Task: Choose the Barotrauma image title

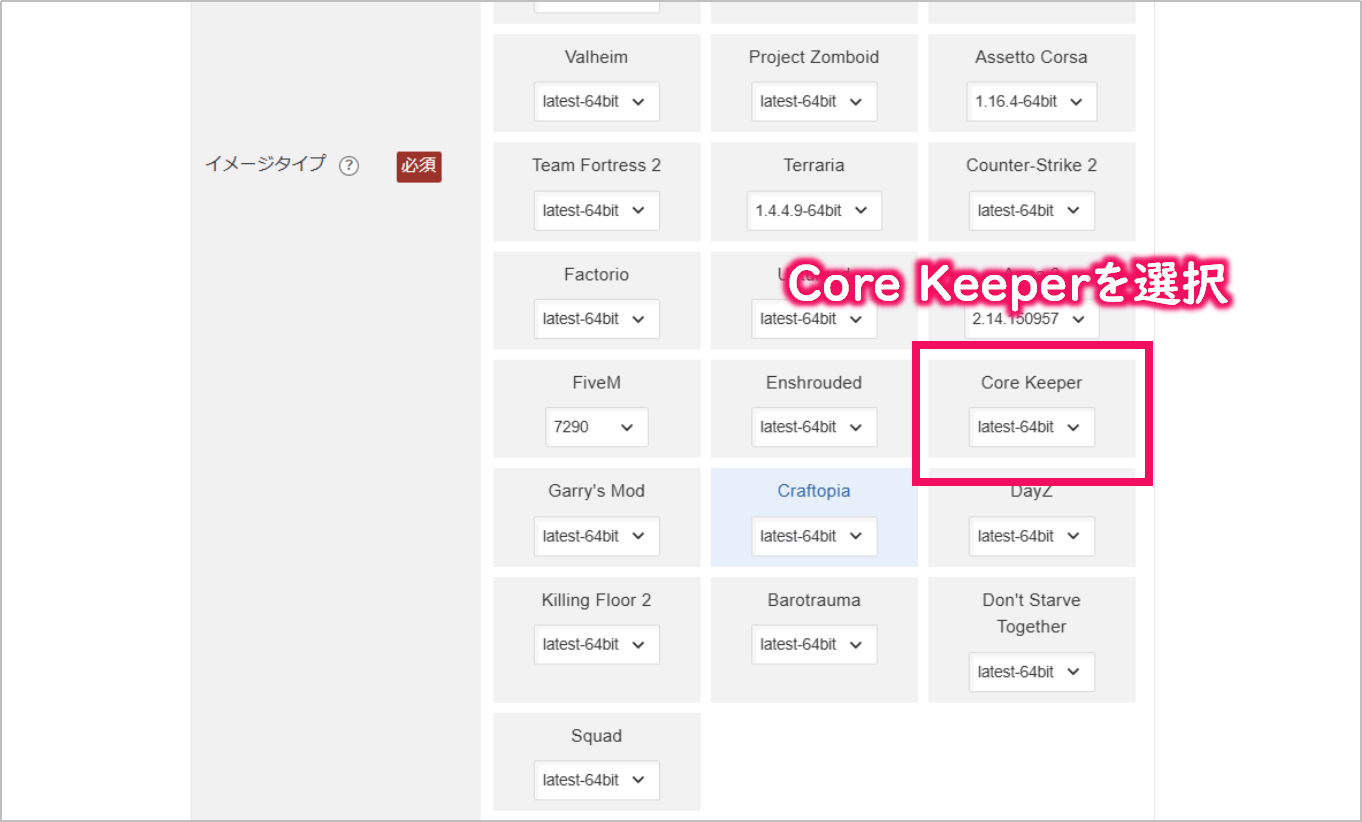Action: click(814, 600)
